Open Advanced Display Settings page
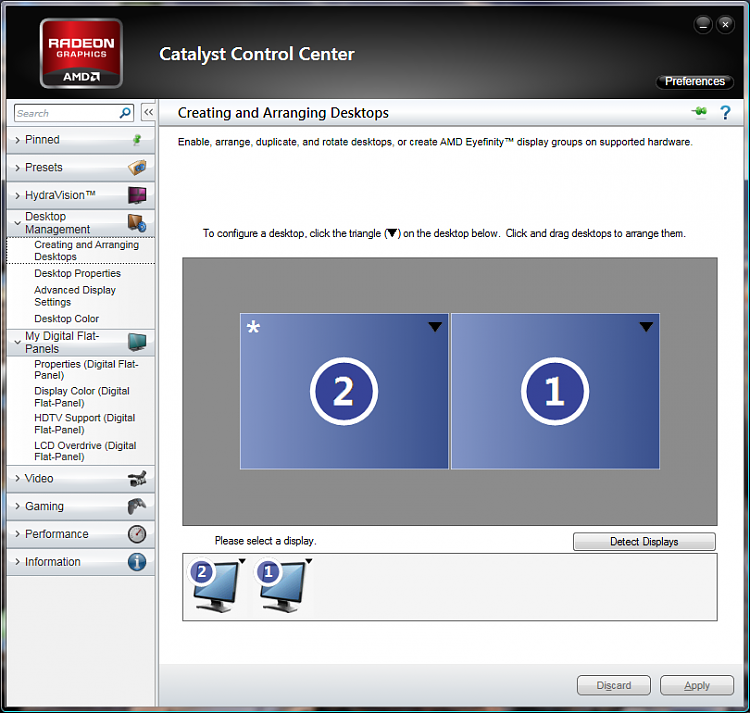 click(75, 296)
